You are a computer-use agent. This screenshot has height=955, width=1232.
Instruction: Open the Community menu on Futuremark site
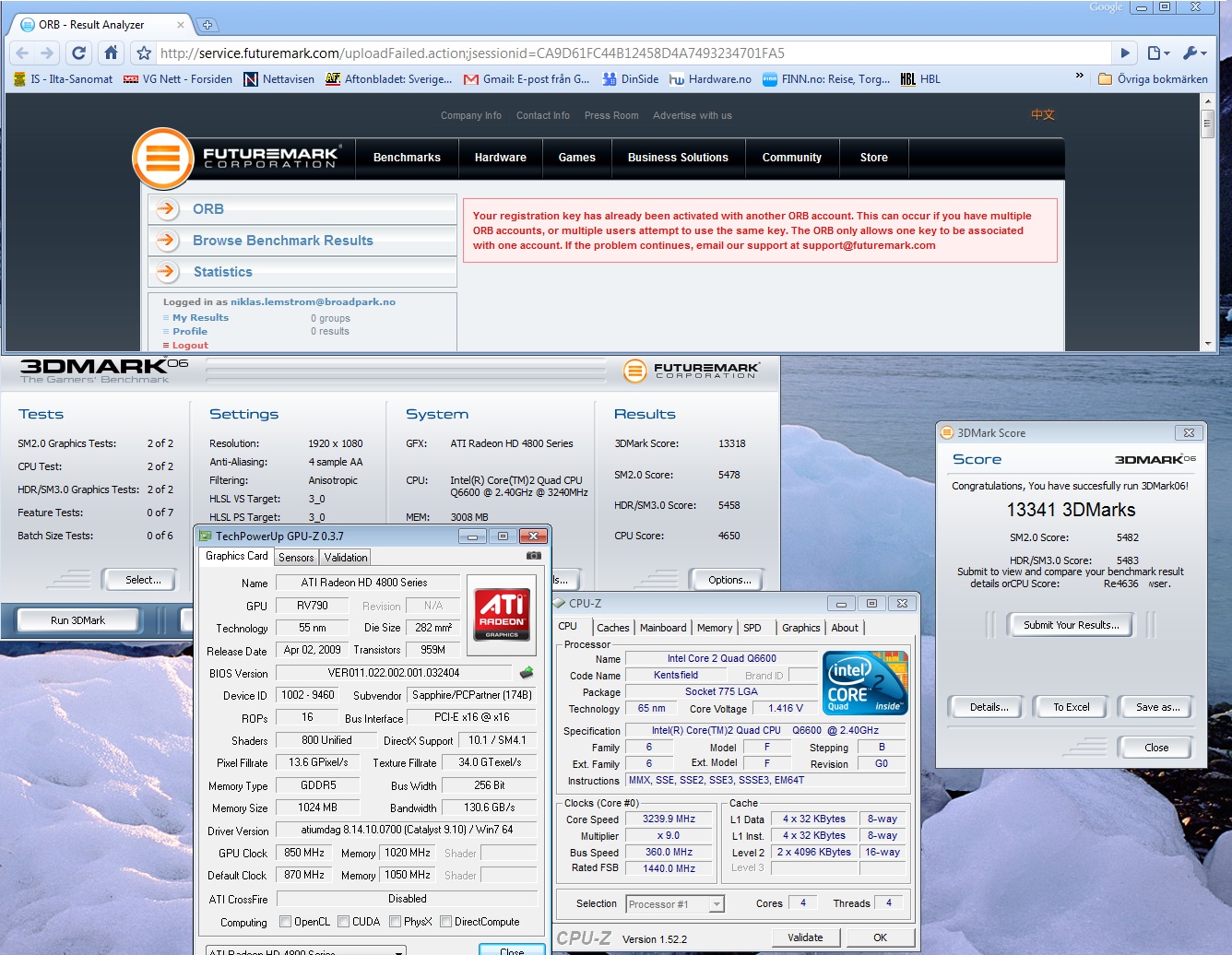[791, 158]
